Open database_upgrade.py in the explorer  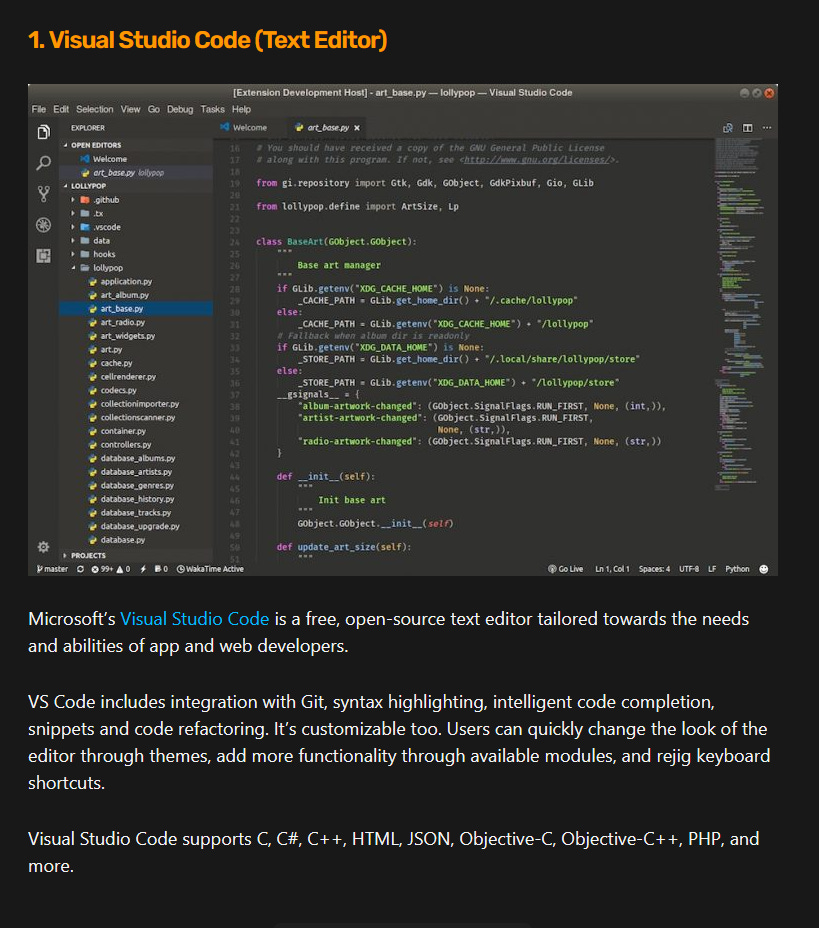click(x=140, y=527)
